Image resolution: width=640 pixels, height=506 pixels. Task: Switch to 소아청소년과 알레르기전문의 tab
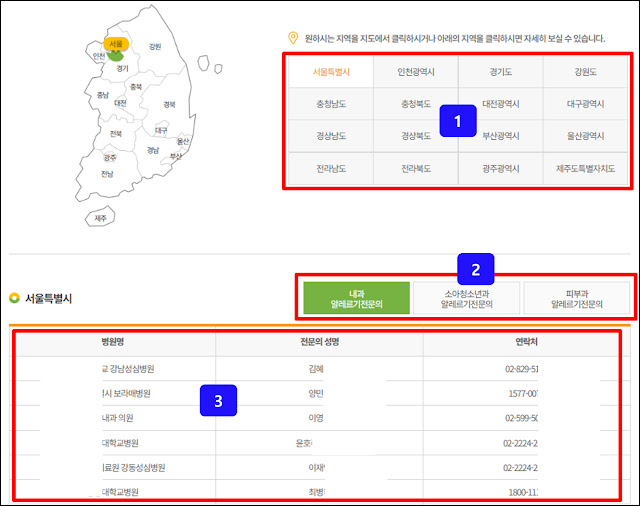(x=467, y=298)
